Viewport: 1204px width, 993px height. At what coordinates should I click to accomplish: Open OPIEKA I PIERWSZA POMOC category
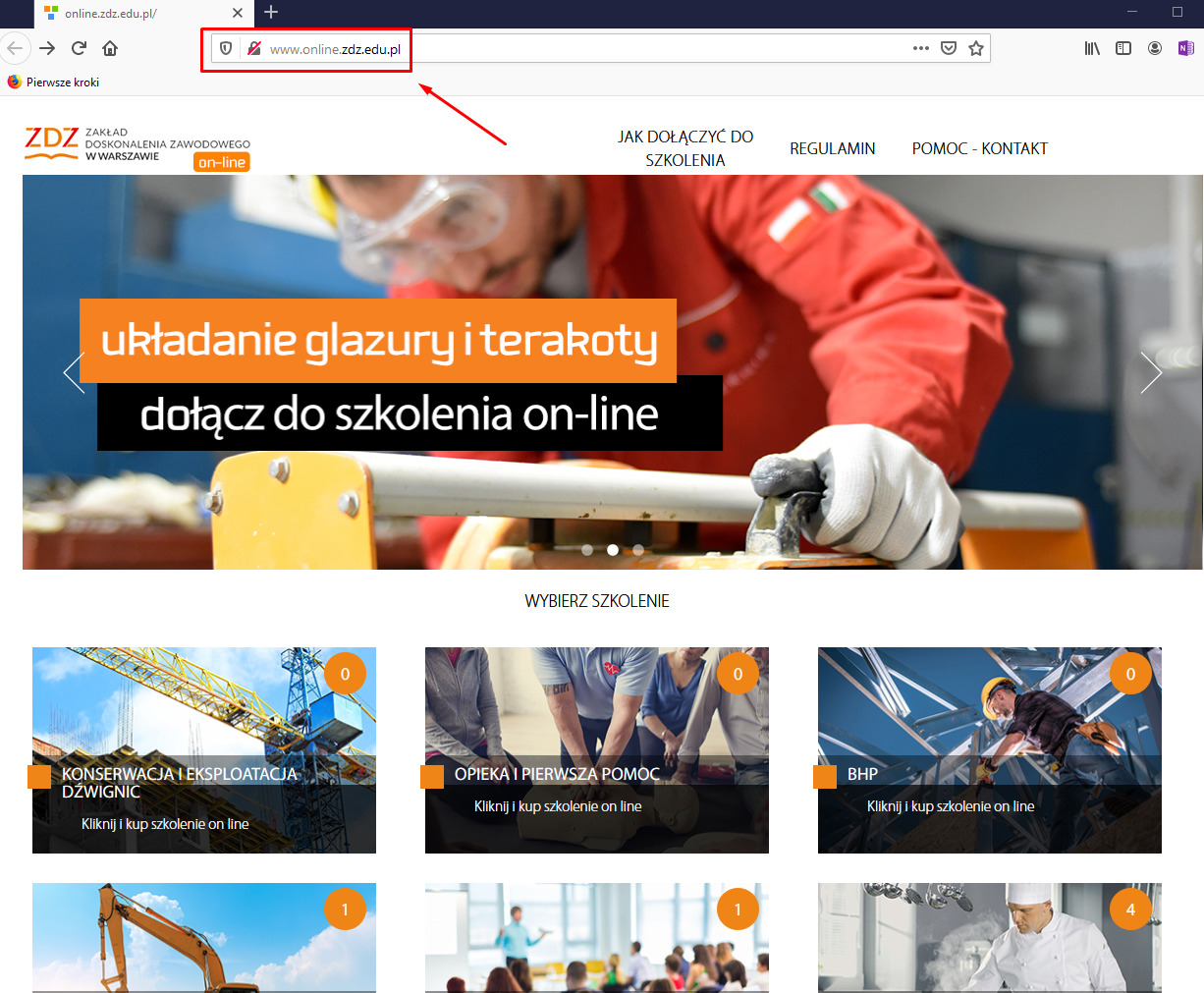point(557,774)
